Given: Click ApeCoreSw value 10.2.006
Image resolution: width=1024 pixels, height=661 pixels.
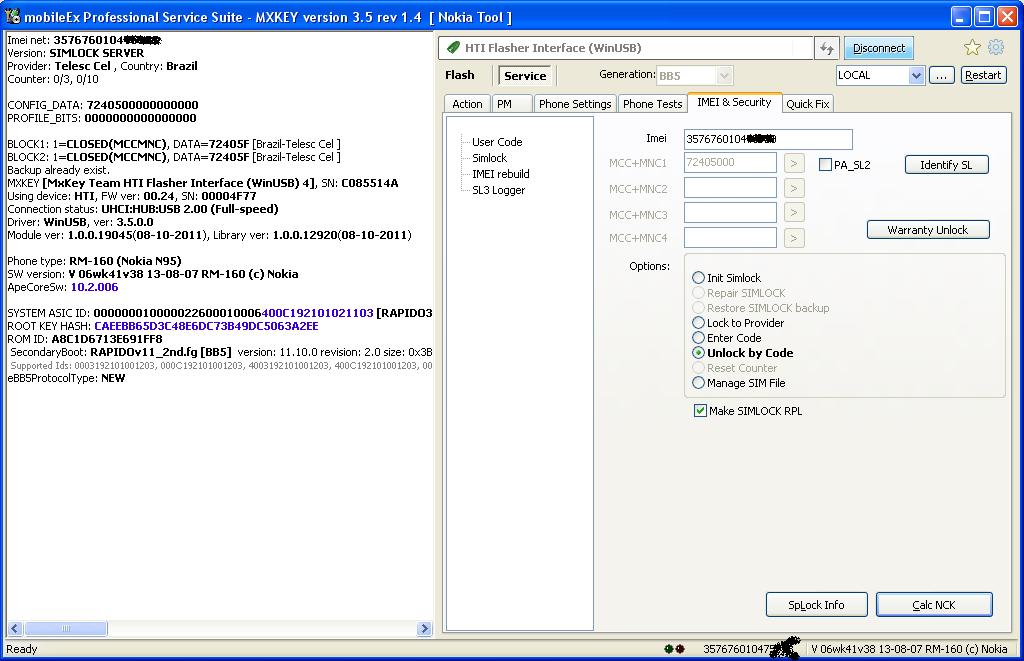Looking at the screenshot, I should (x=94, y=287).
